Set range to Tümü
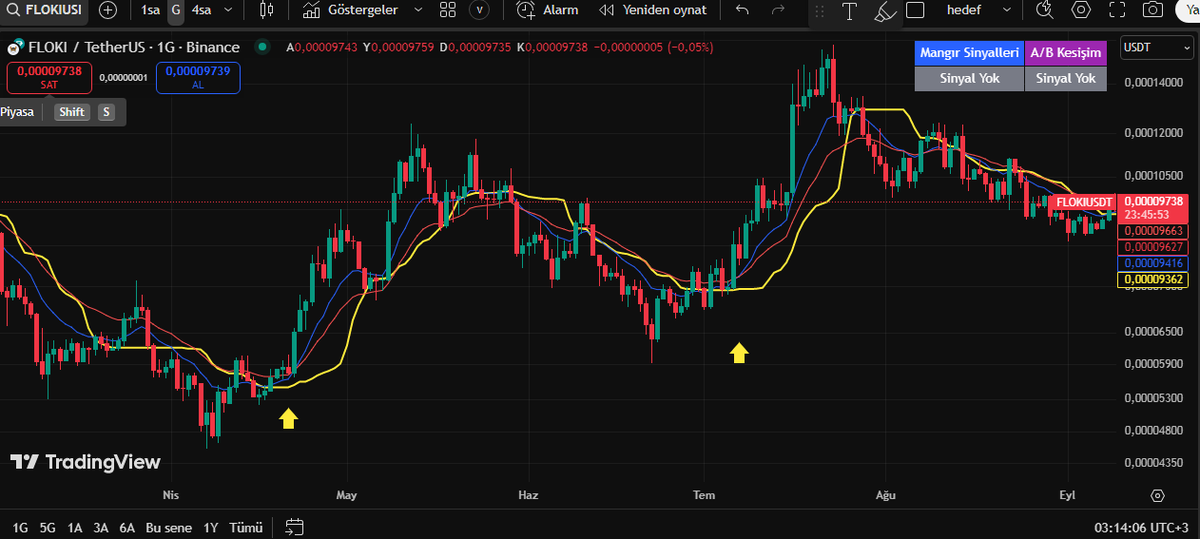The image size is (1200, 539). 246,527
